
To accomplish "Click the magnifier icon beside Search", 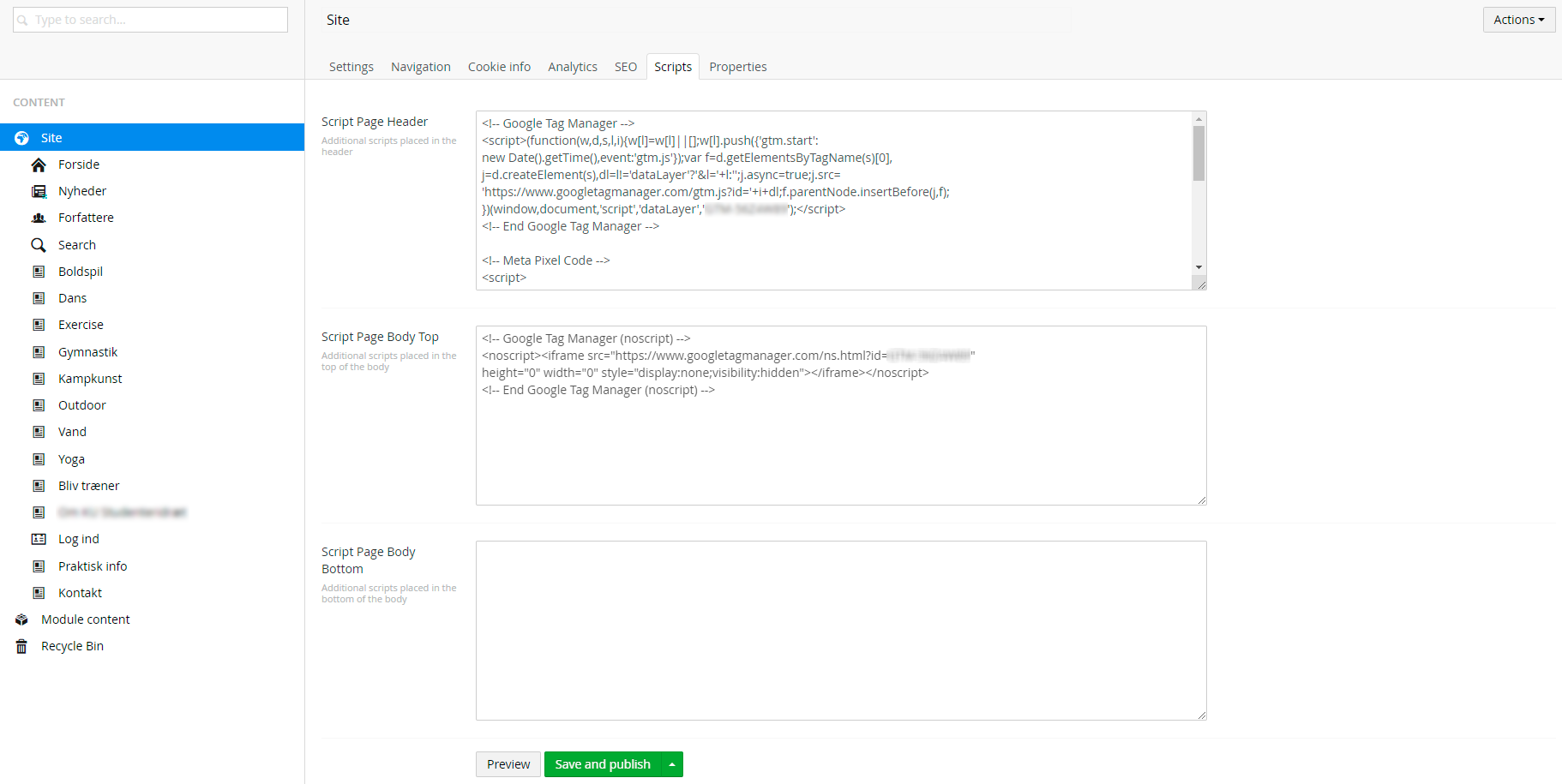I will [x=39, y=245].
